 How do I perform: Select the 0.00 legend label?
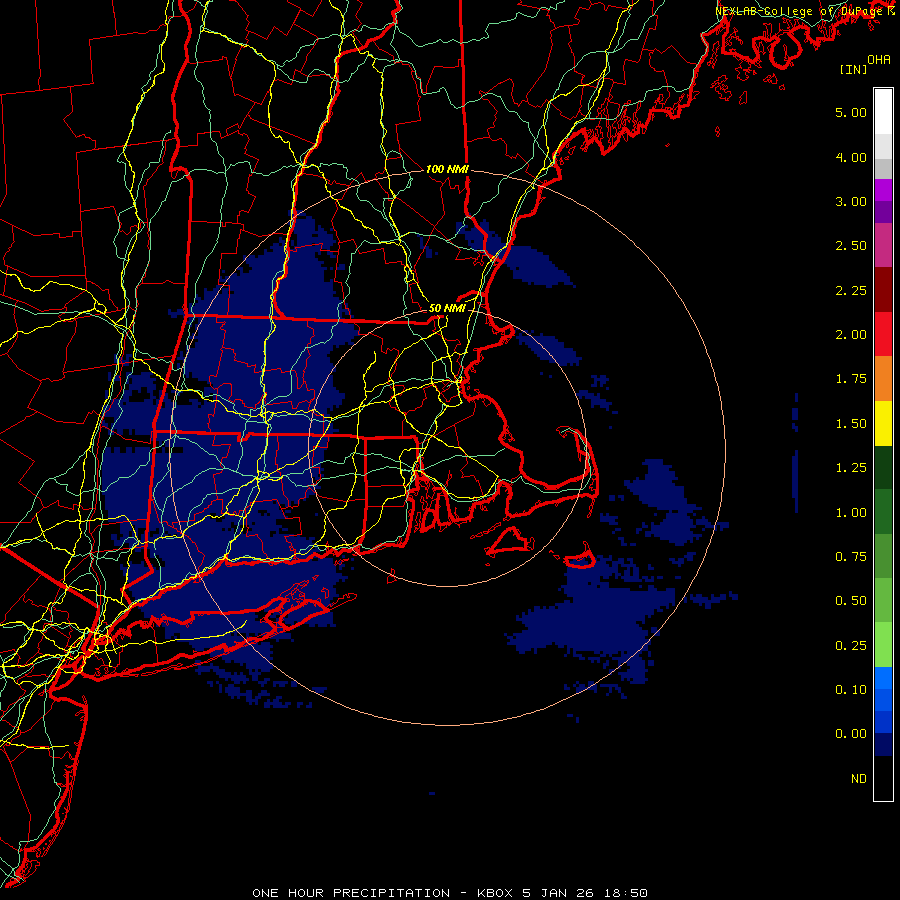pos(851,734)
